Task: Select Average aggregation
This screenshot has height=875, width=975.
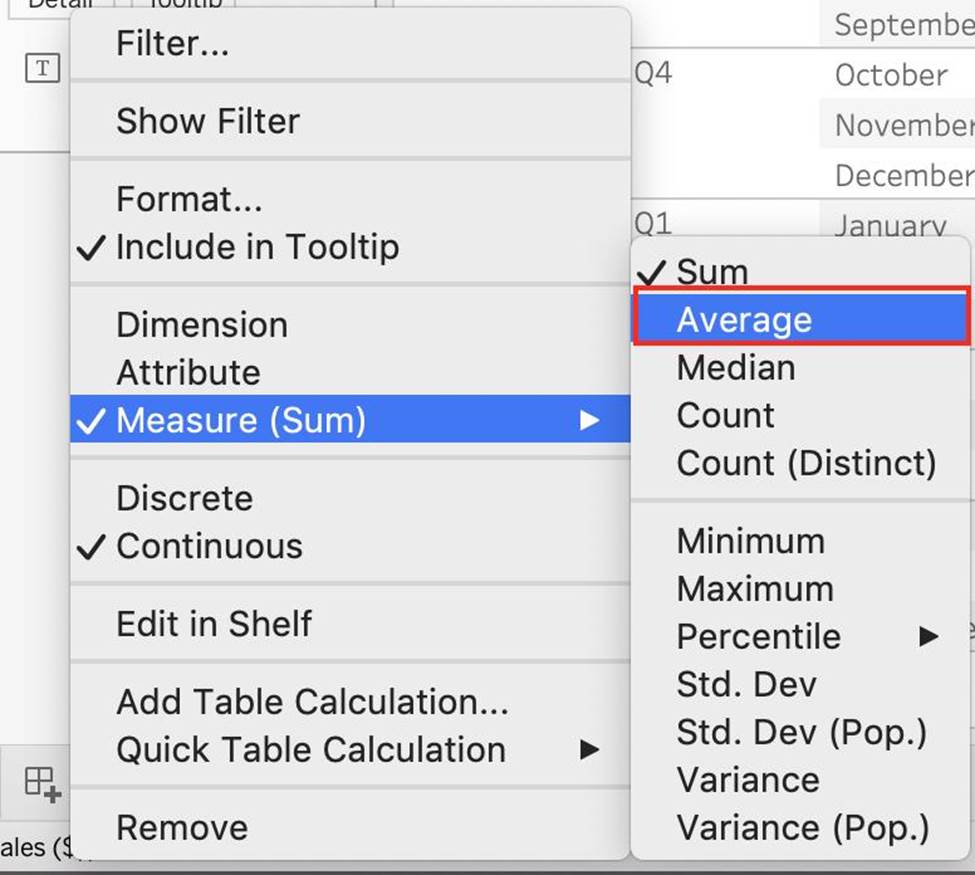Action: click(x=744, y=320)
